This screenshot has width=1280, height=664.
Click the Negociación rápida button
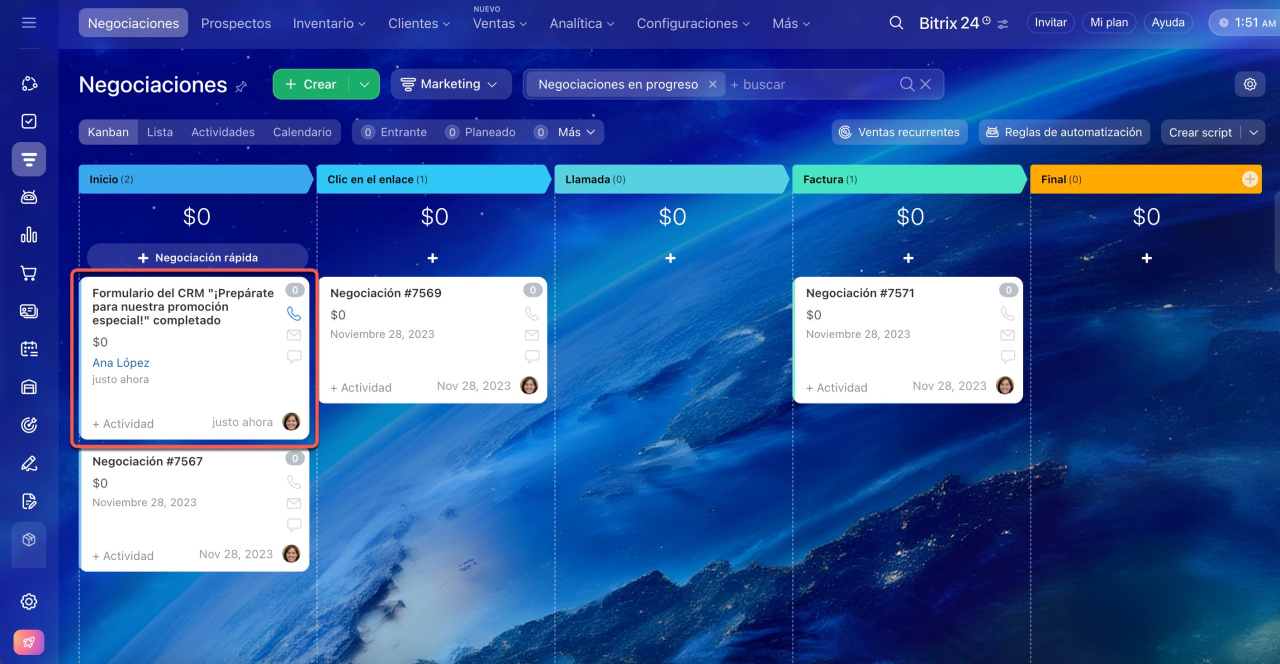(x=197, y=258)
